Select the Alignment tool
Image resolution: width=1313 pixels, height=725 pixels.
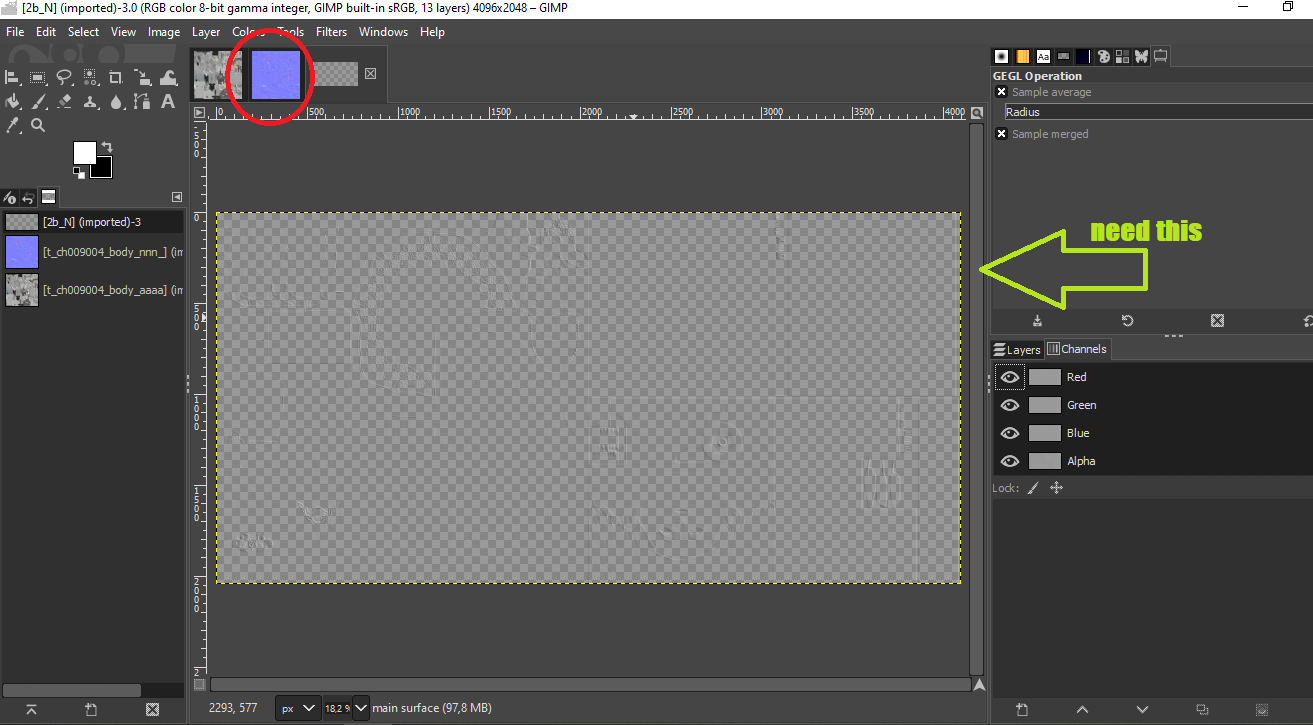[13, 77]
